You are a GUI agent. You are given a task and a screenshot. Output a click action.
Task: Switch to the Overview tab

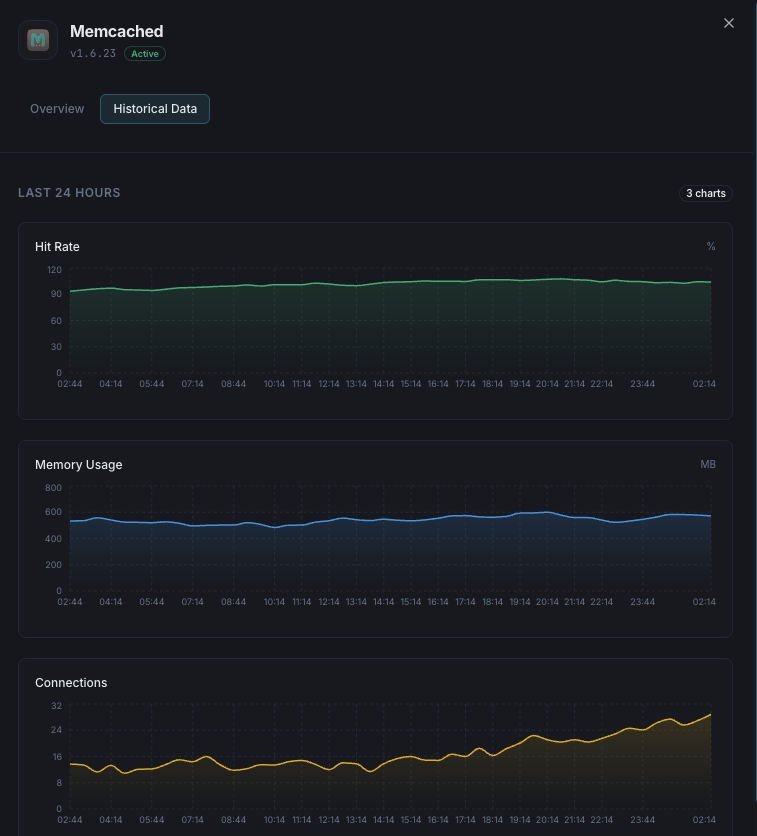tap(56, 108)
